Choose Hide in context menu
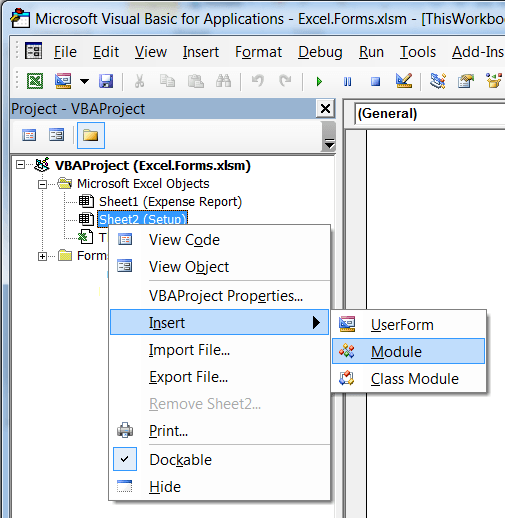505x518 pixels. pyautogui.click(x=220, y=487)
